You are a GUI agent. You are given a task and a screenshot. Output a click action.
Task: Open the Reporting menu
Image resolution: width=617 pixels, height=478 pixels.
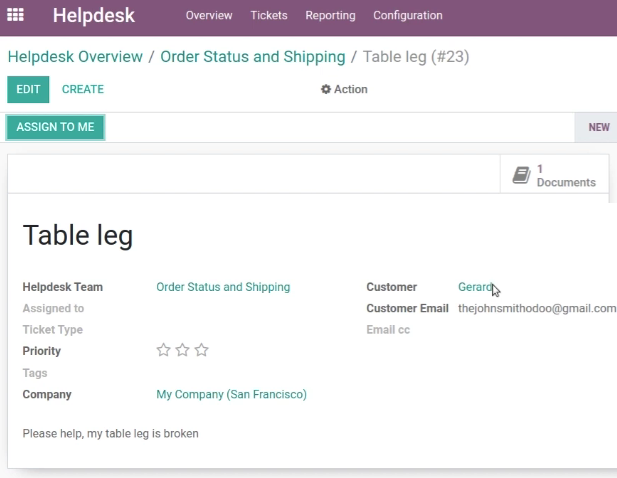[330, 15]
